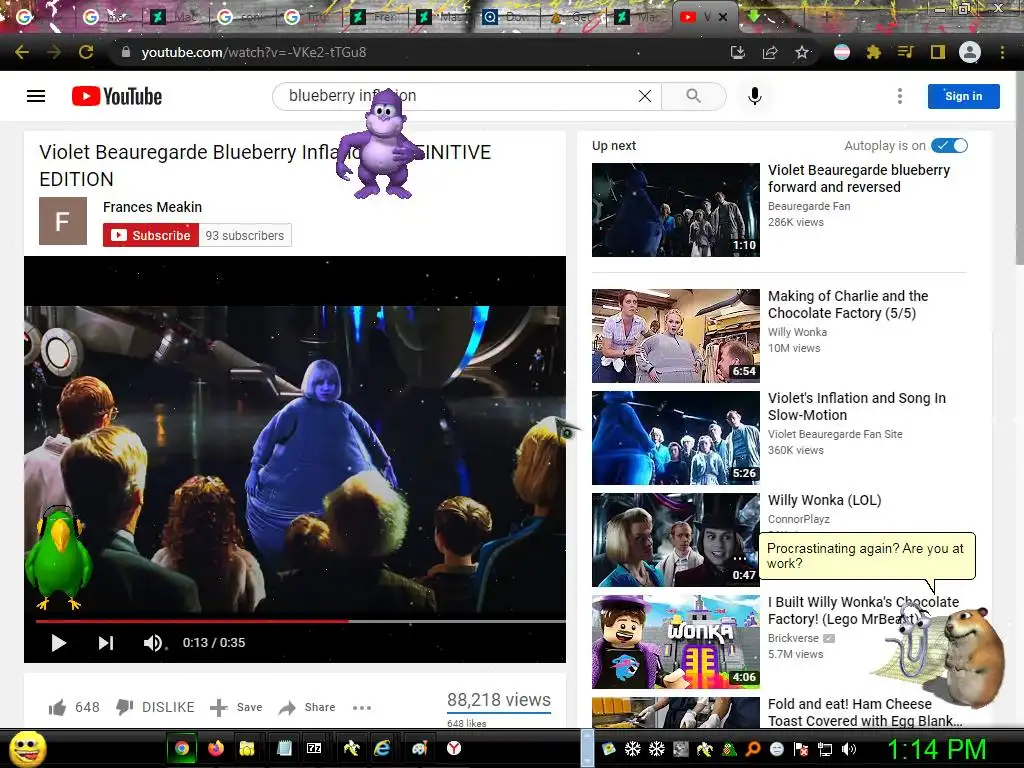Open the system tray volume icon
This screenshot has height=768, width=1024.
(x=849, y=749)
